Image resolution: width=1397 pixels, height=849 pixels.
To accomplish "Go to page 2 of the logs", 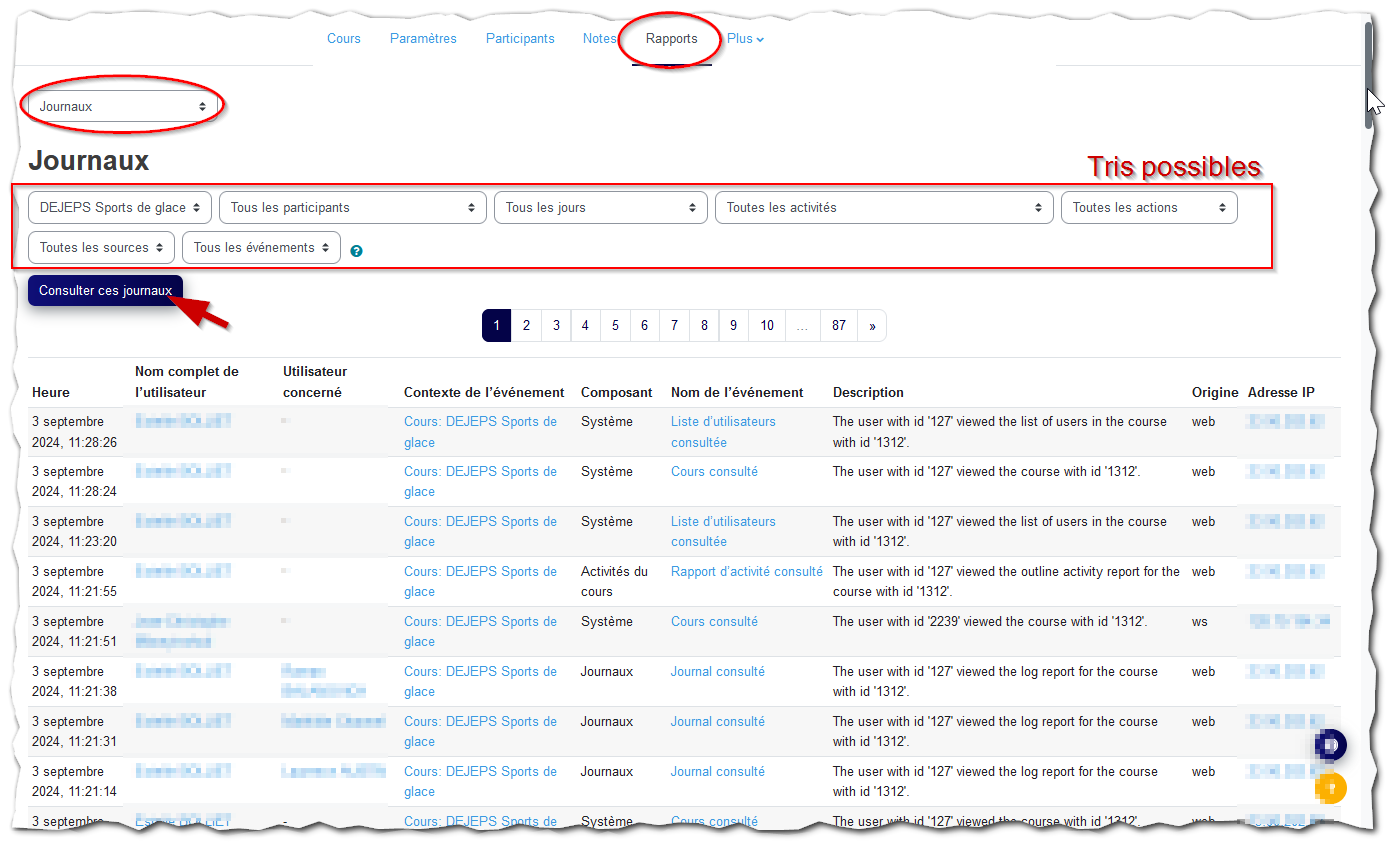I will 526,326.
